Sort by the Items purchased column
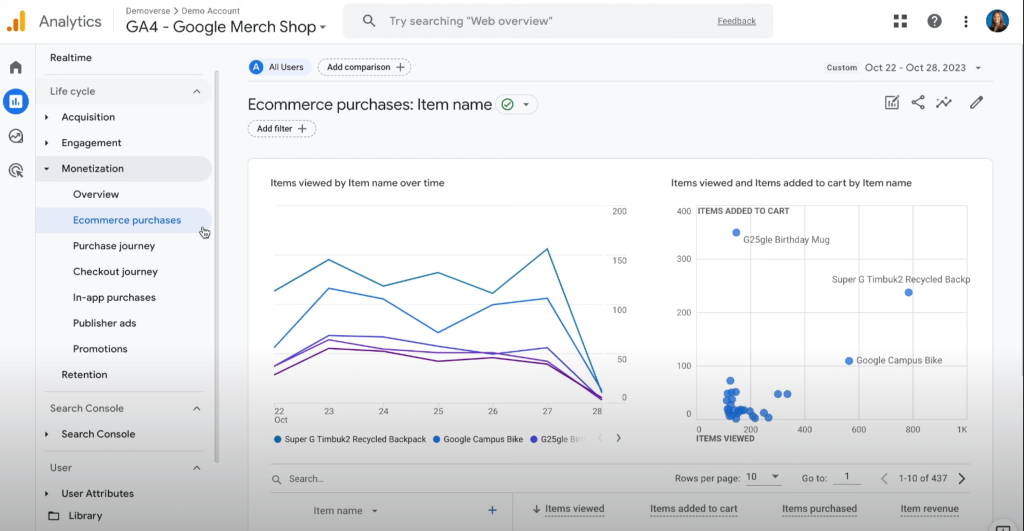Screen dimensions: 1024x531 (819, 509)
